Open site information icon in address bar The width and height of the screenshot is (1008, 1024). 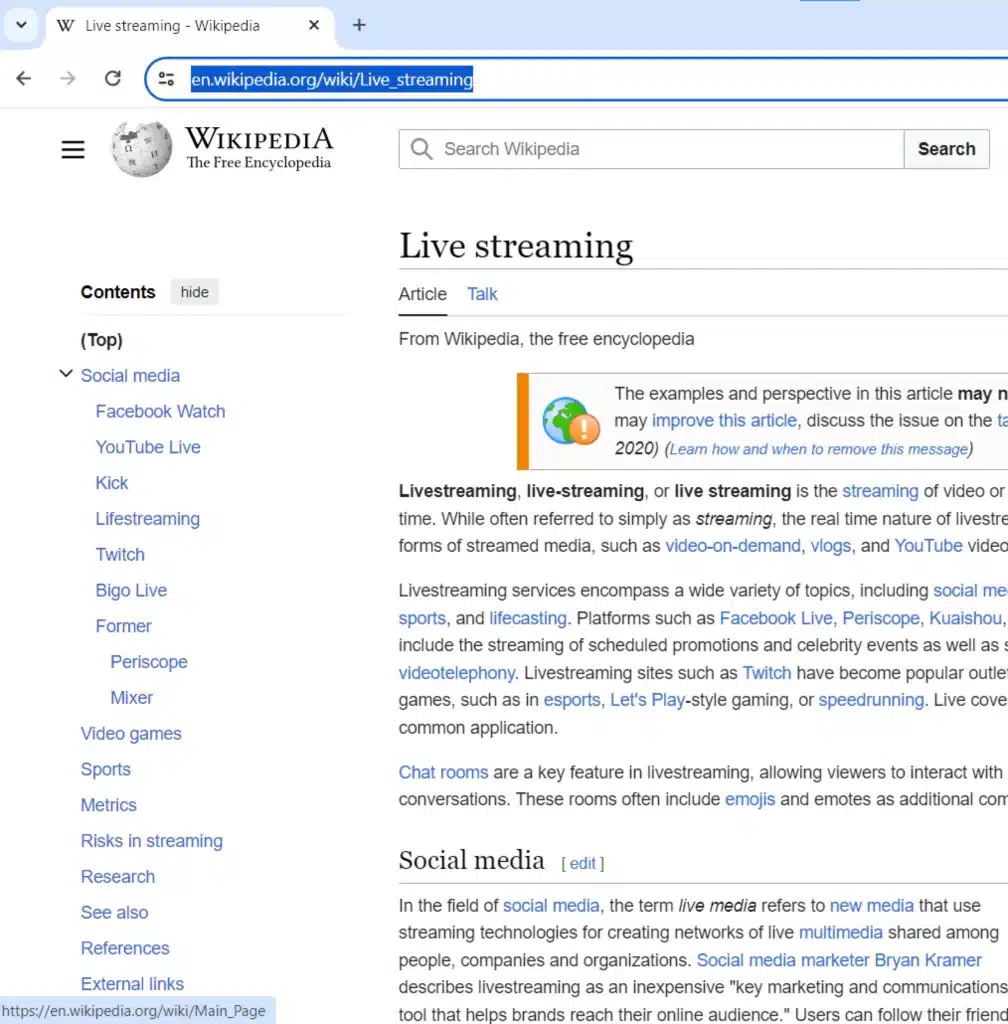tap(166, 79)
